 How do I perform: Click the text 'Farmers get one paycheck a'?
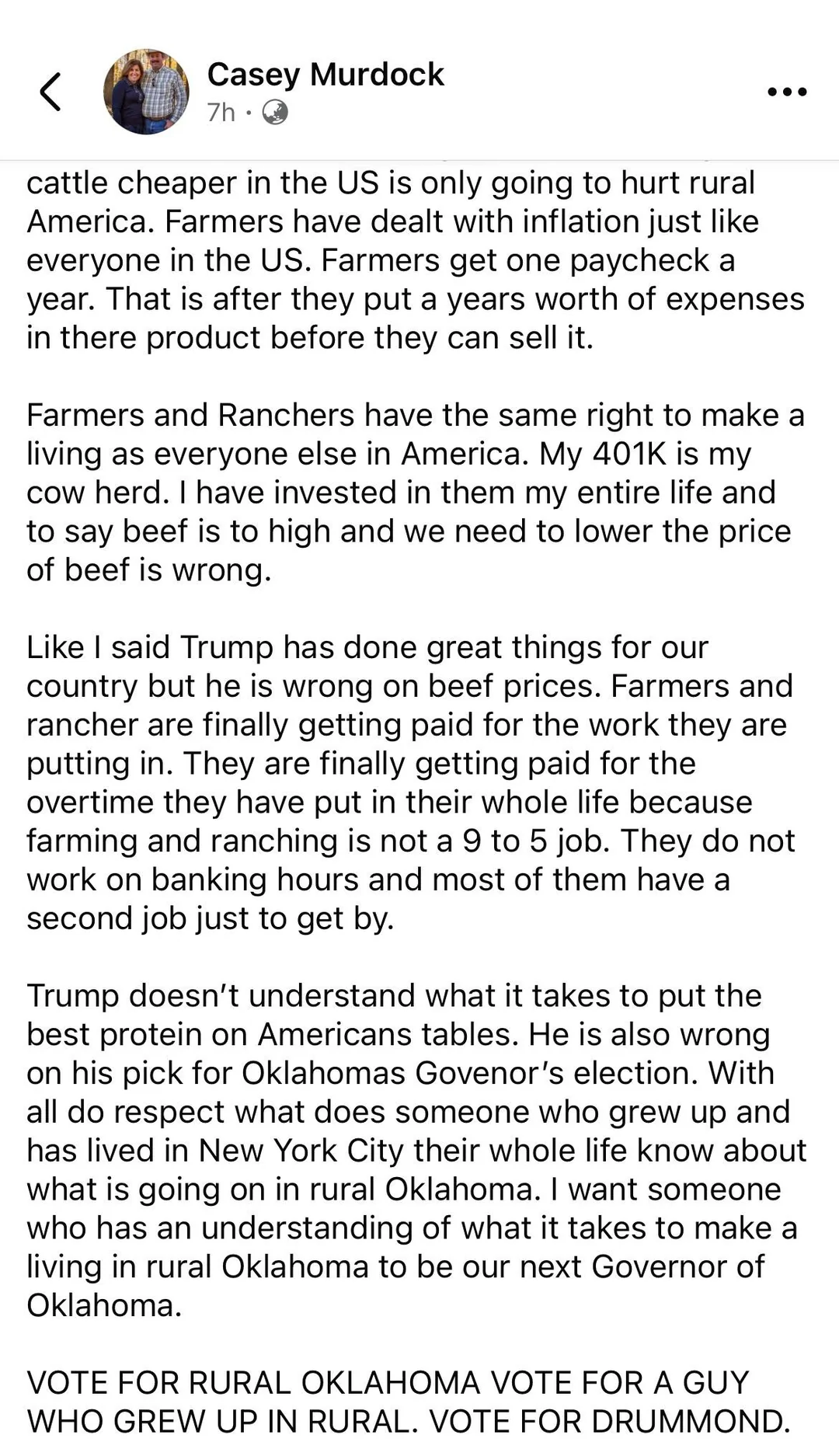pos(528,260)
